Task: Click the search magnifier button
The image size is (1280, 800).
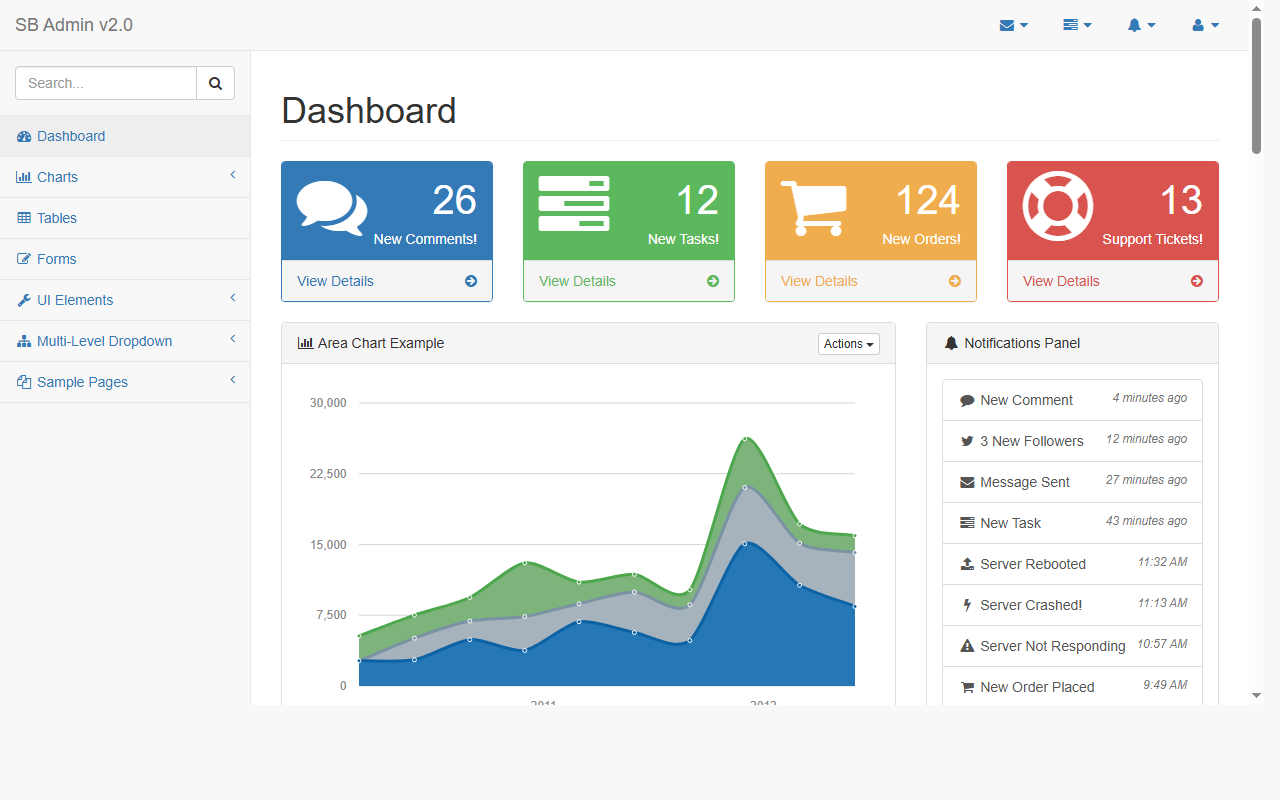Action: [215, 83]
